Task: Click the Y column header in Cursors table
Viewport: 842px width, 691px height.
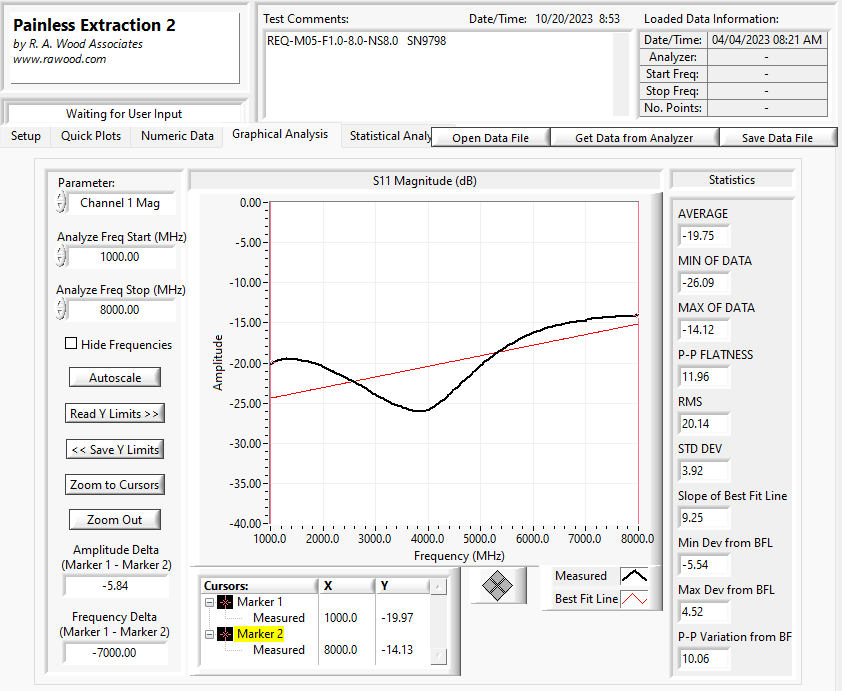Action: coord(403,586)
